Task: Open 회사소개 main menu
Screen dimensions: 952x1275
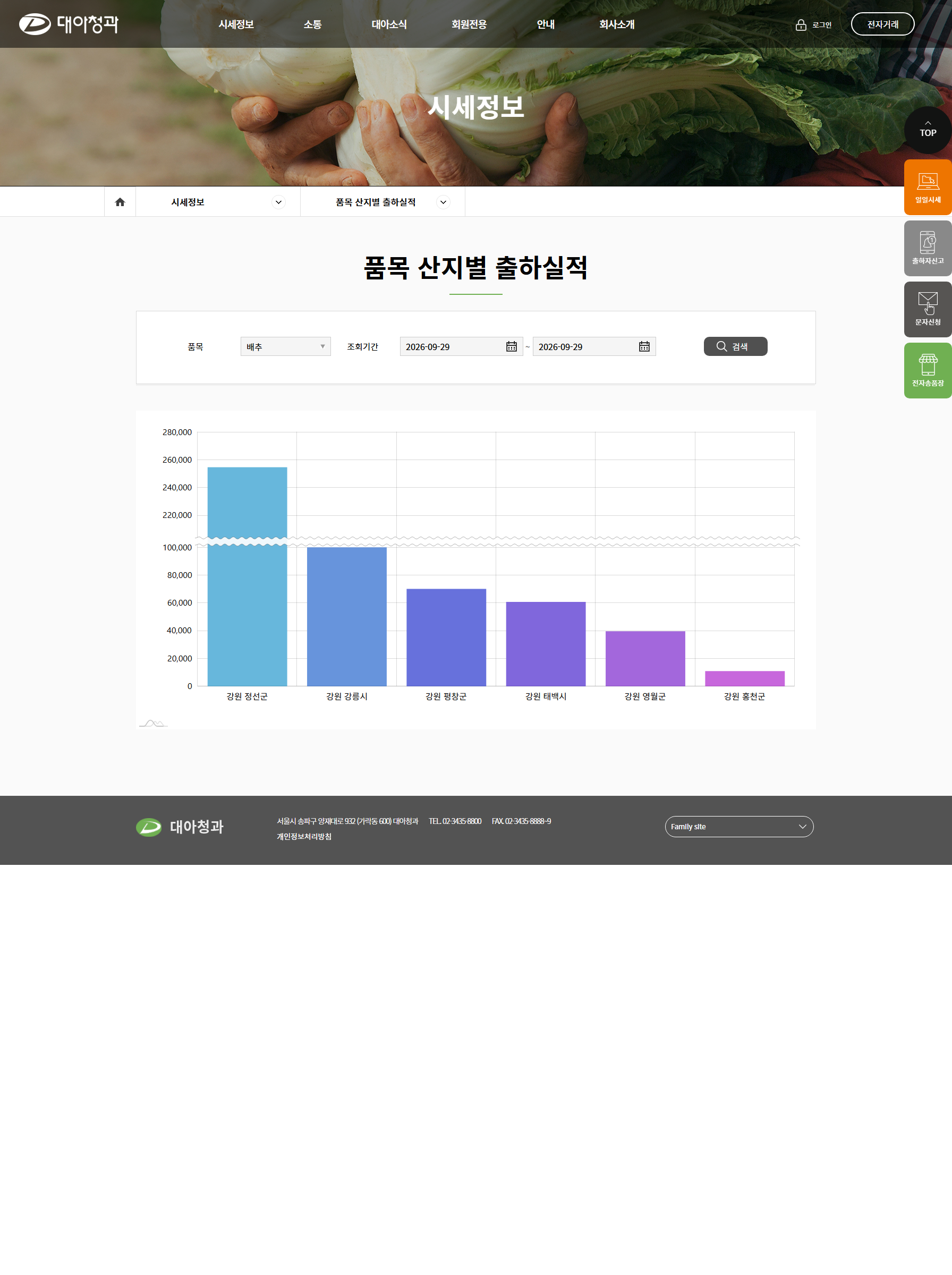Action: point(617,24)
